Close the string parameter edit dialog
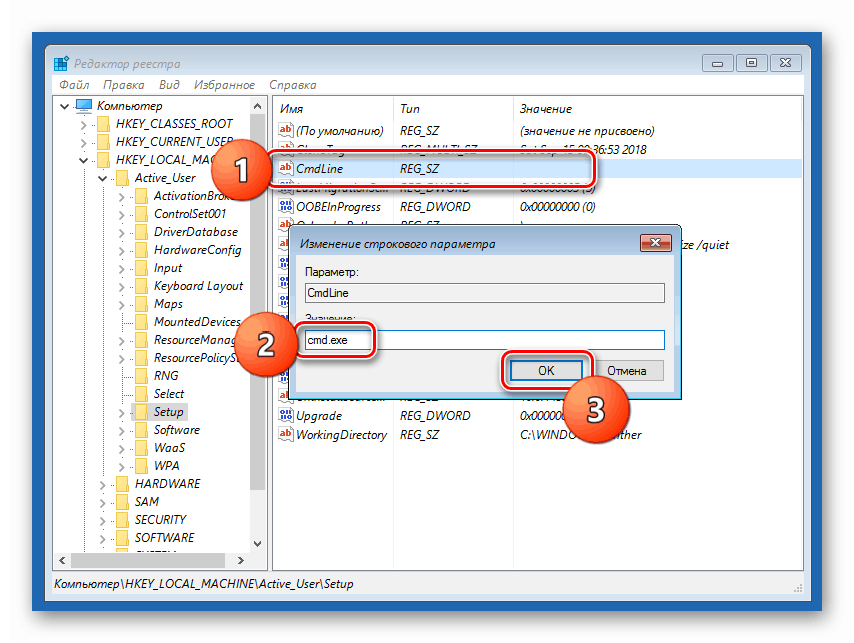Screen dimensions: 854x643 (655, 243)
